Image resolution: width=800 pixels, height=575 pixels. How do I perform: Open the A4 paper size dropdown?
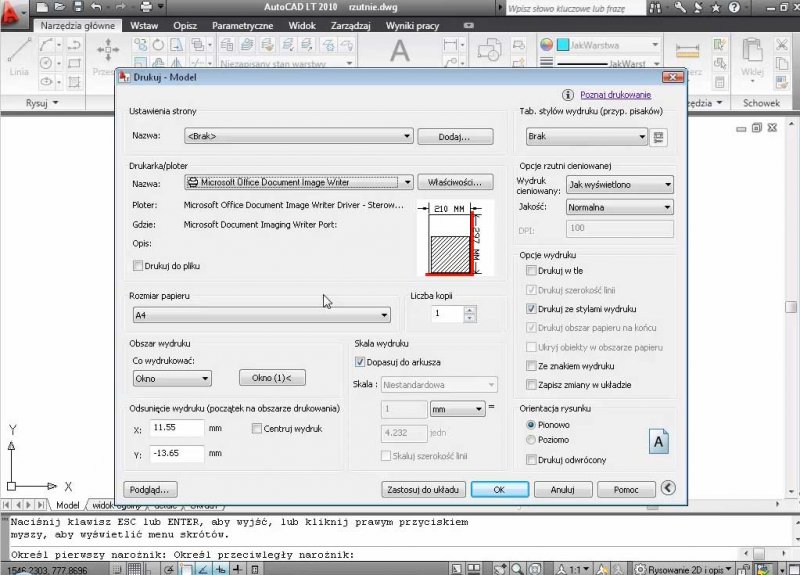pos(260,315)
